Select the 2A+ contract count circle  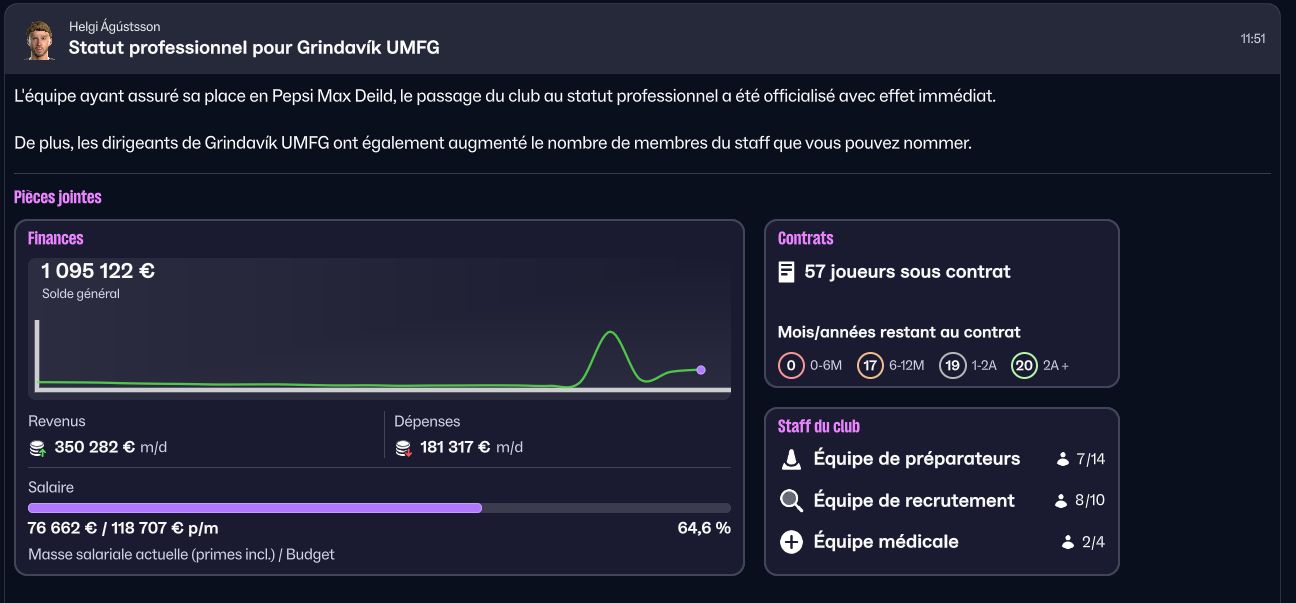click(x=1024, y=366)
